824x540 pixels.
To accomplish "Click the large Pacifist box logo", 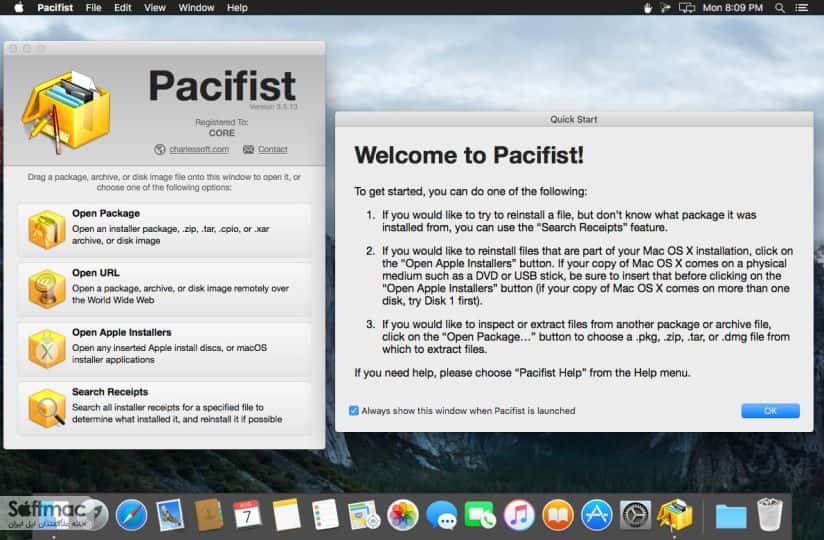I will (66, 112).
